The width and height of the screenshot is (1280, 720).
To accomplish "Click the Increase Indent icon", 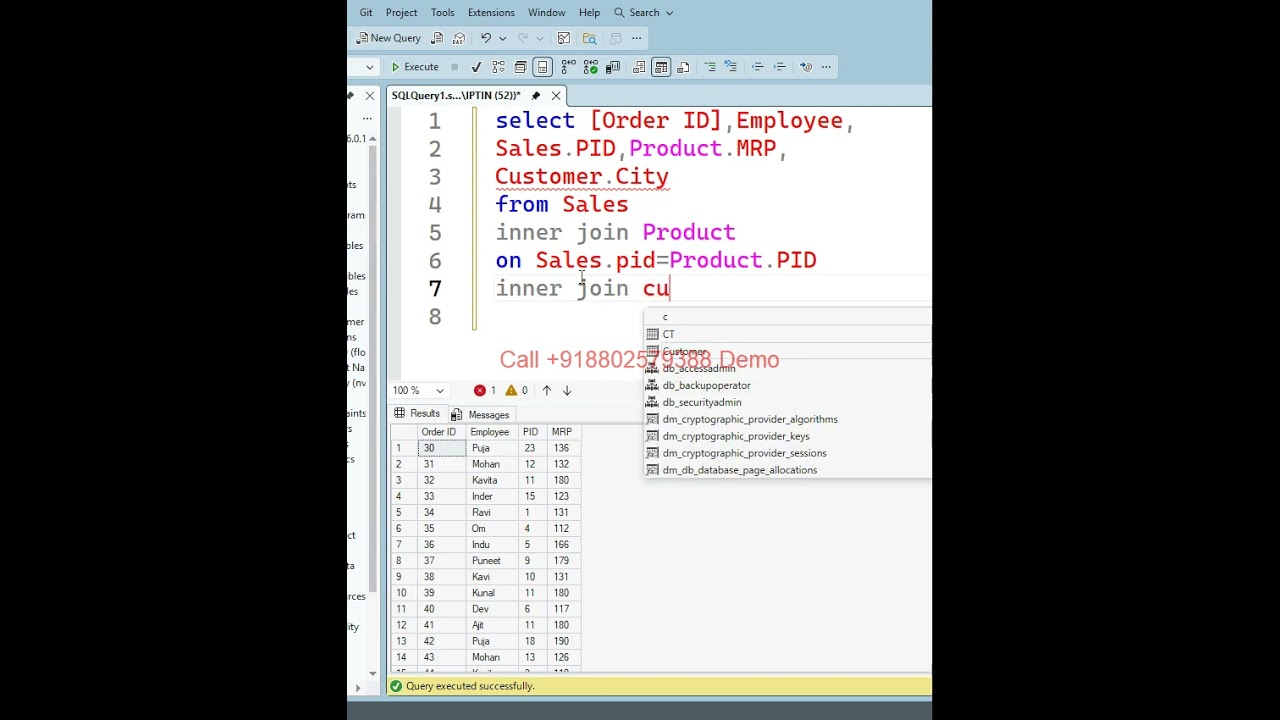I will pos(779,67).
